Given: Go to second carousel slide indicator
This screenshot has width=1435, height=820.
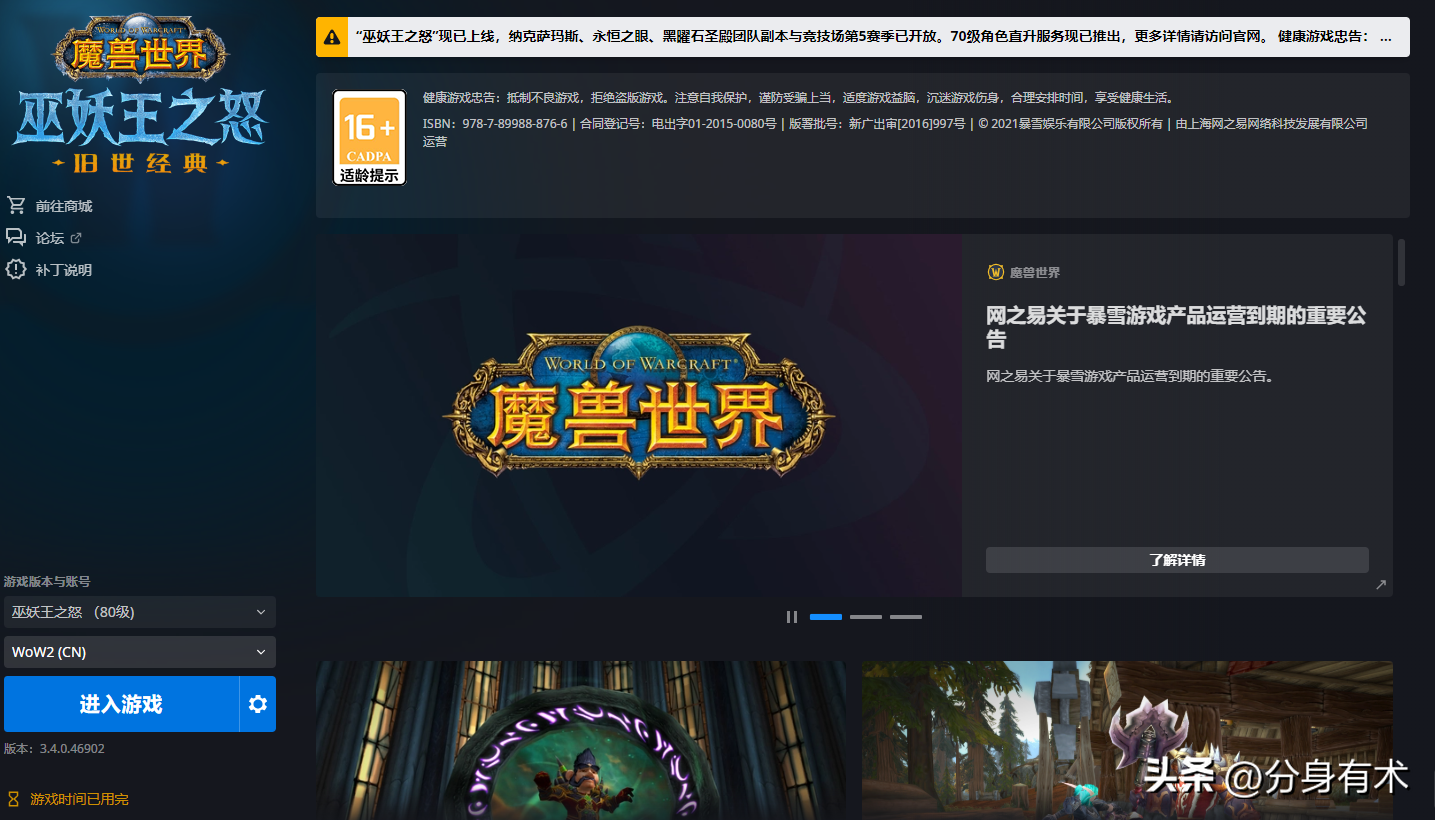Looking at the screenshot, I should click(x=866, y=617).
